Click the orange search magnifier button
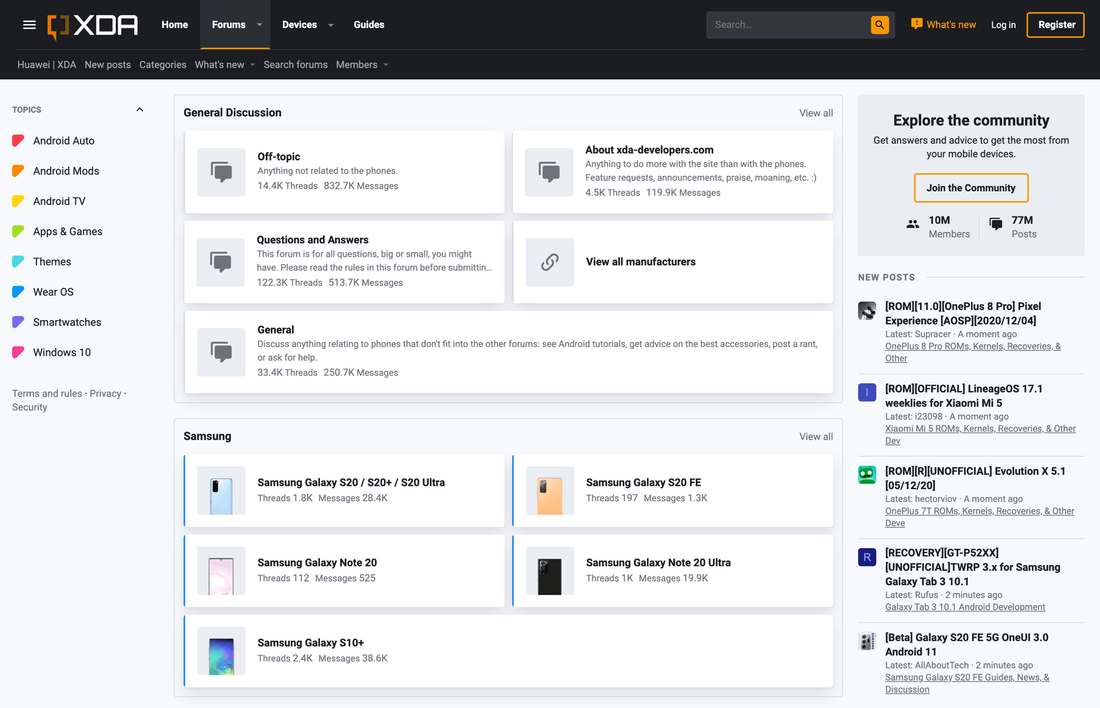1100x708 pixels. pos(878,24)
